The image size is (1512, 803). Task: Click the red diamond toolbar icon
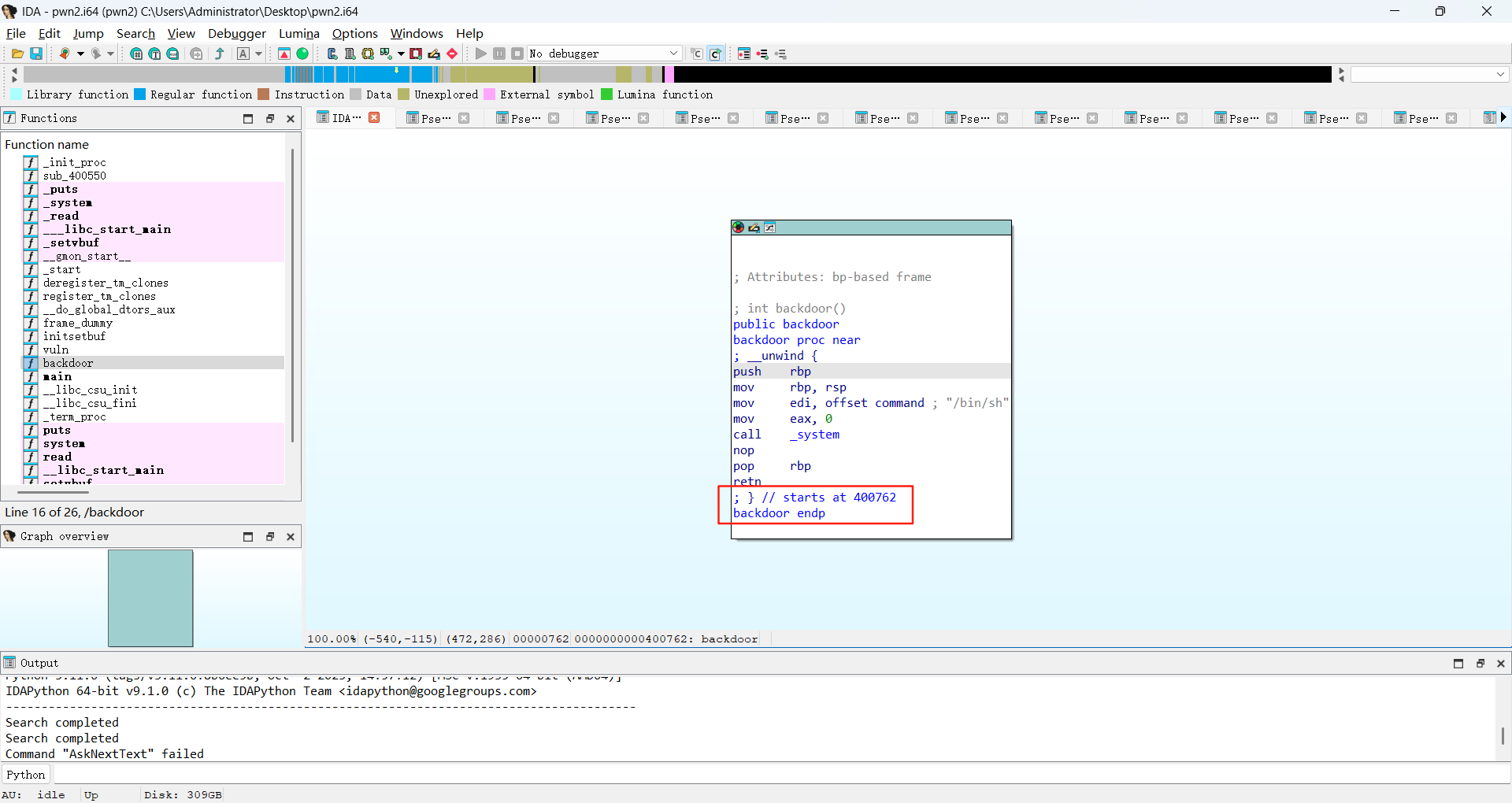tap(452, 54)
